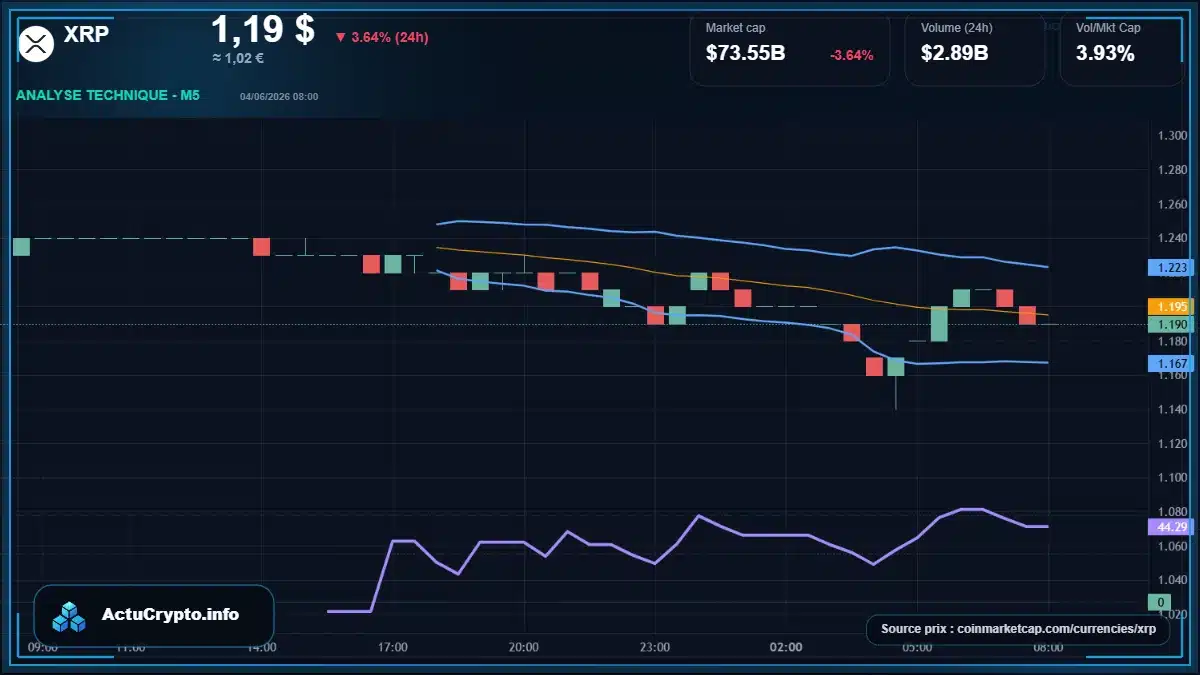This screenshot has height=675, width=1200.
Task: Click the "≈ 1,02 €" euro conversion
Action: [x=238, y=59]
